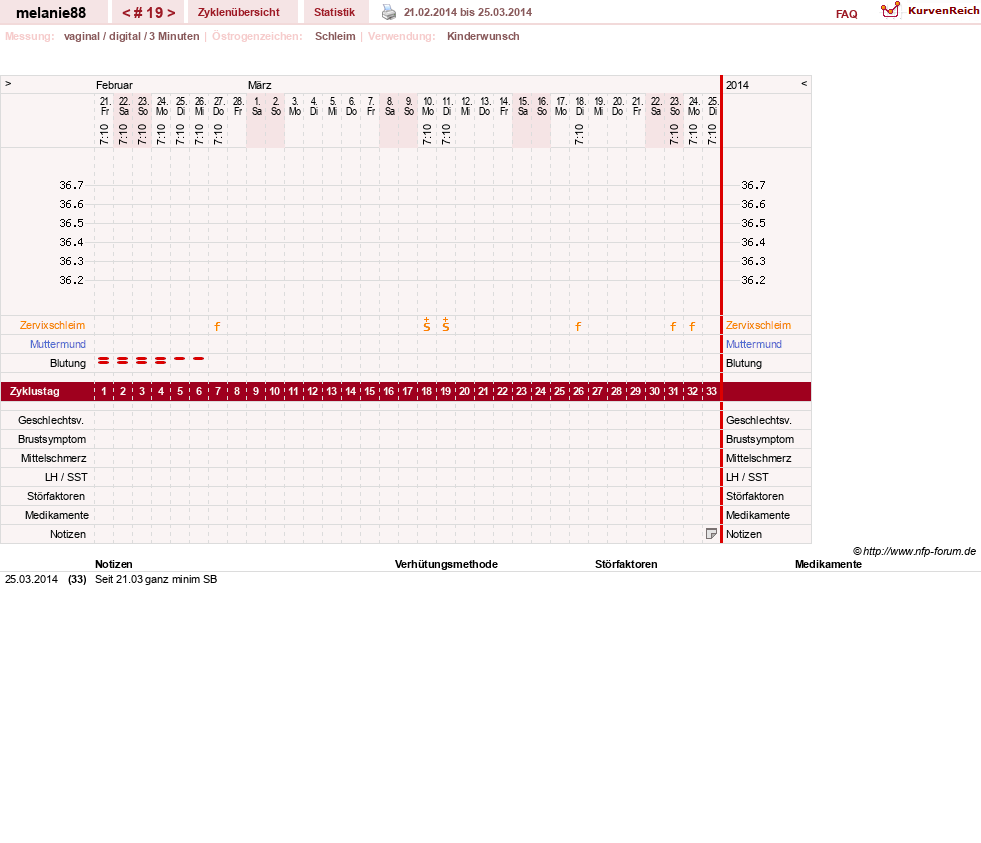This screenshot has height=843, width=981.
Task: Click the date header 25. Di in March
Action: 713,106
